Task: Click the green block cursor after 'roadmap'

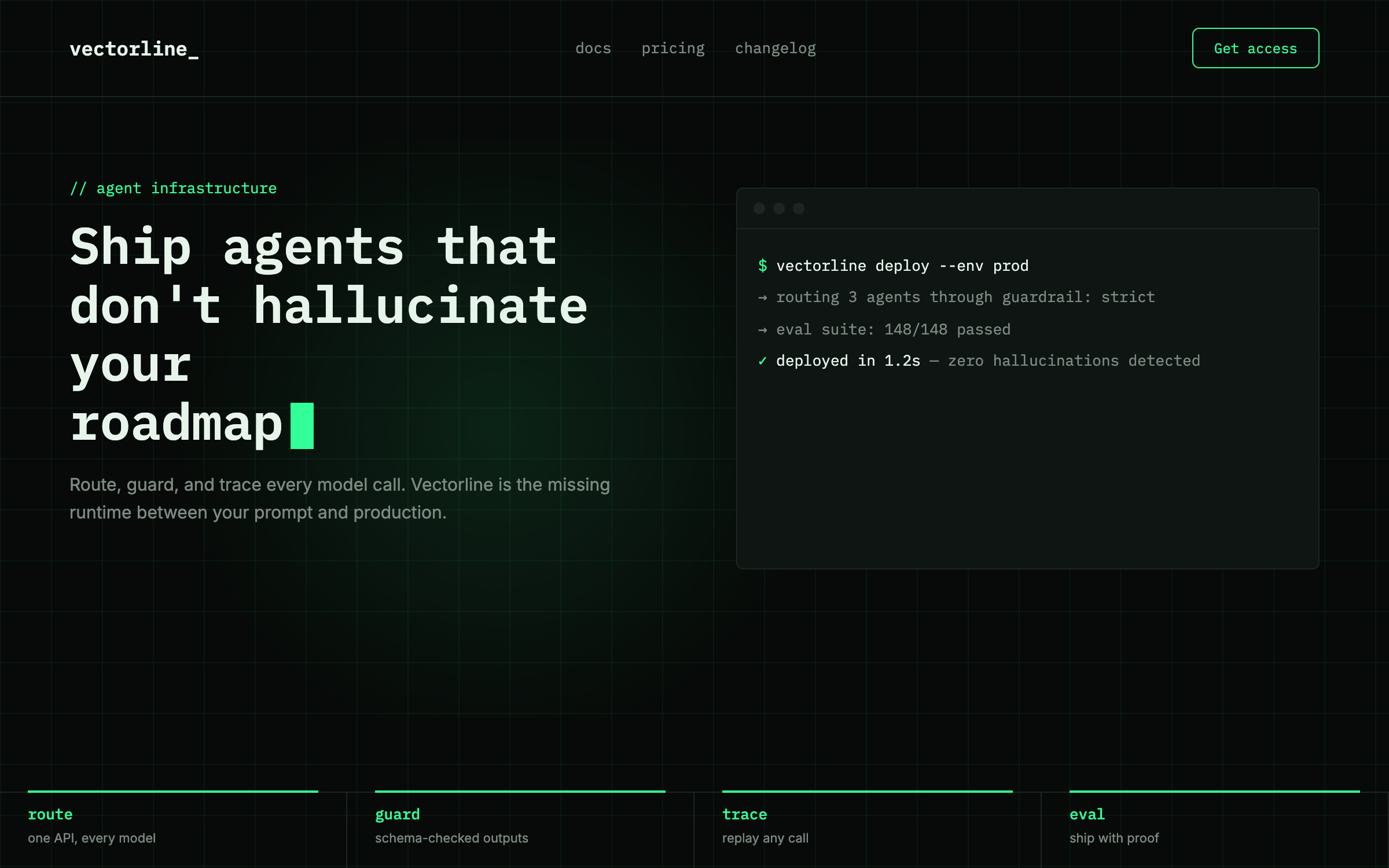Action: point(302,426)
